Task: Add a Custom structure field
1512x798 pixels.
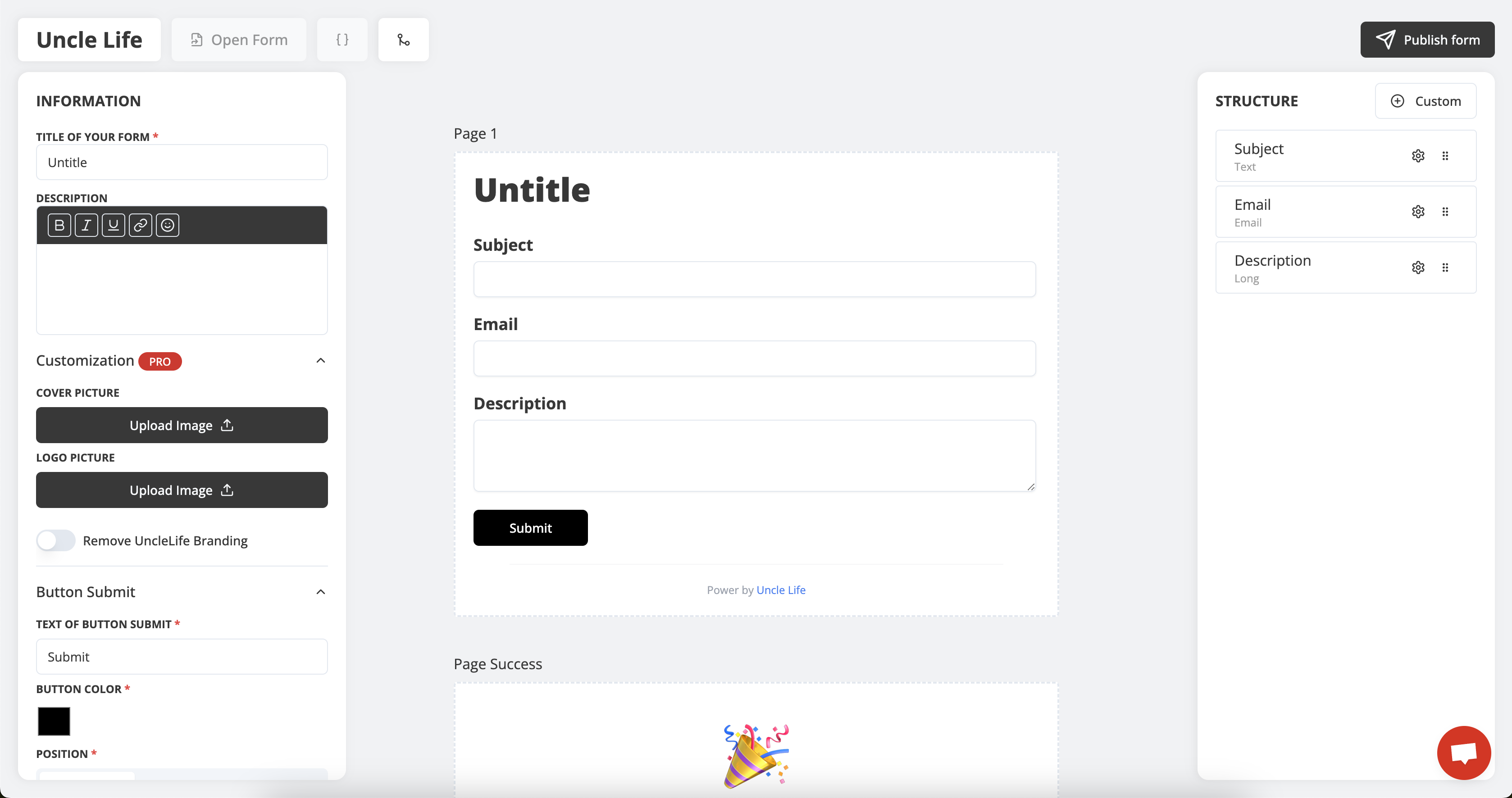Action: 1425,101
